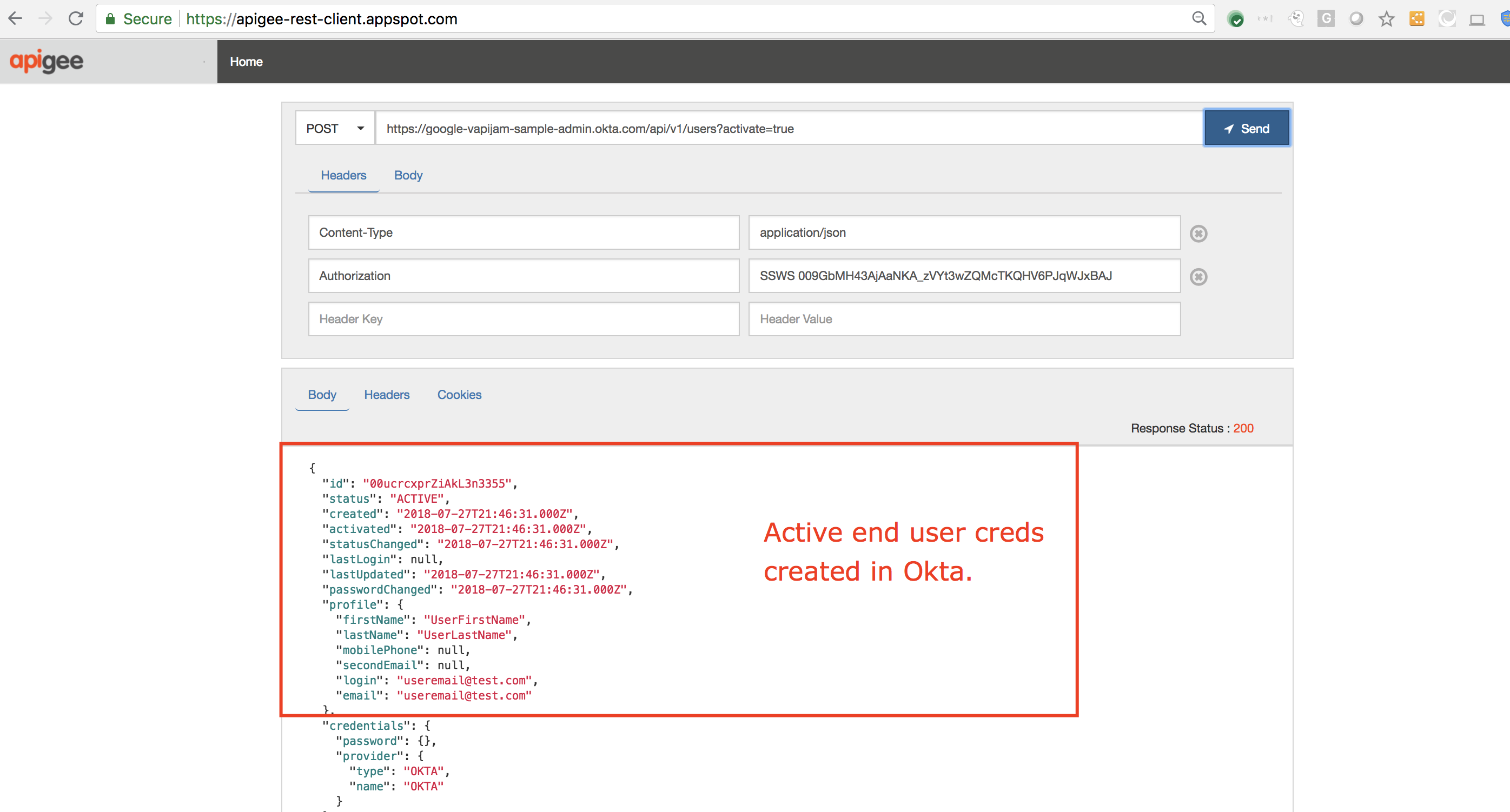Click the "UserLastName" value in response
This screenshot has height=812, width=1510.
[464, 635]
